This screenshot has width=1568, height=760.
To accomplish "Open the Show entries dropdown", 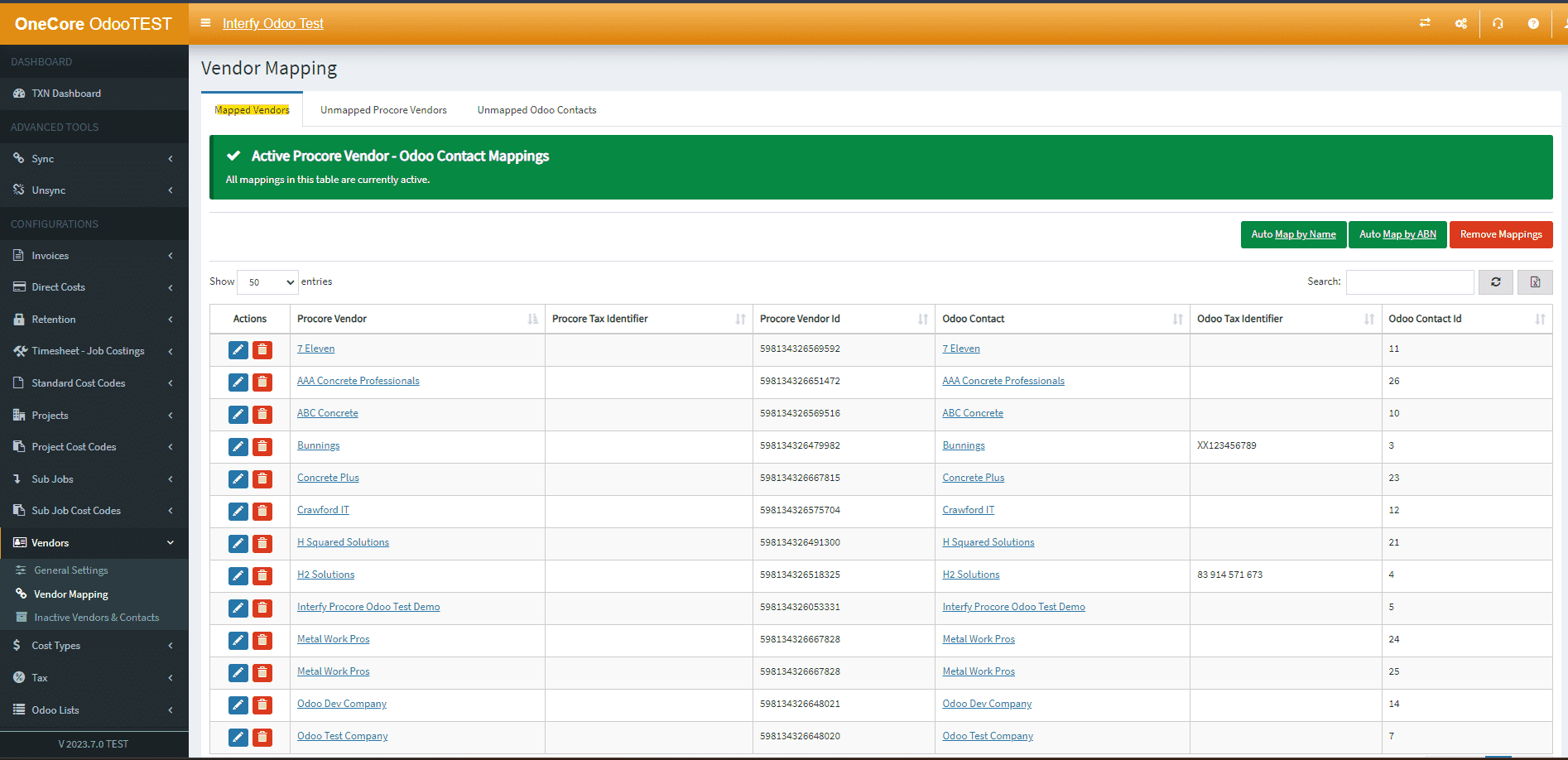I will pos(267,282).
